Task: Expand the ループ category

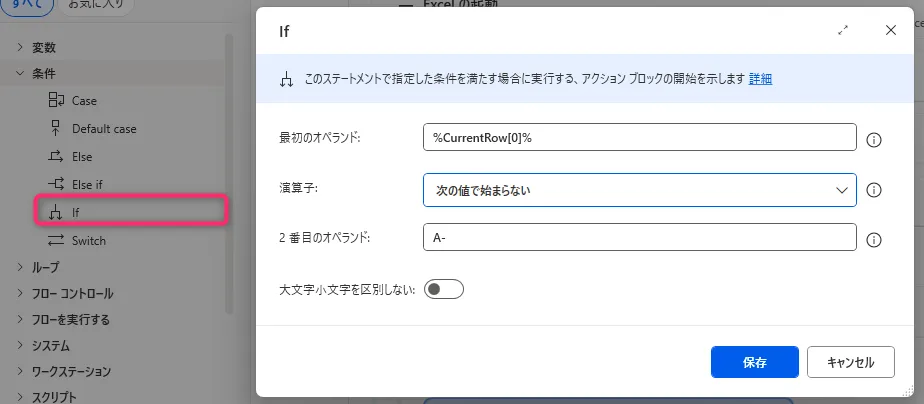Action: 20,267
